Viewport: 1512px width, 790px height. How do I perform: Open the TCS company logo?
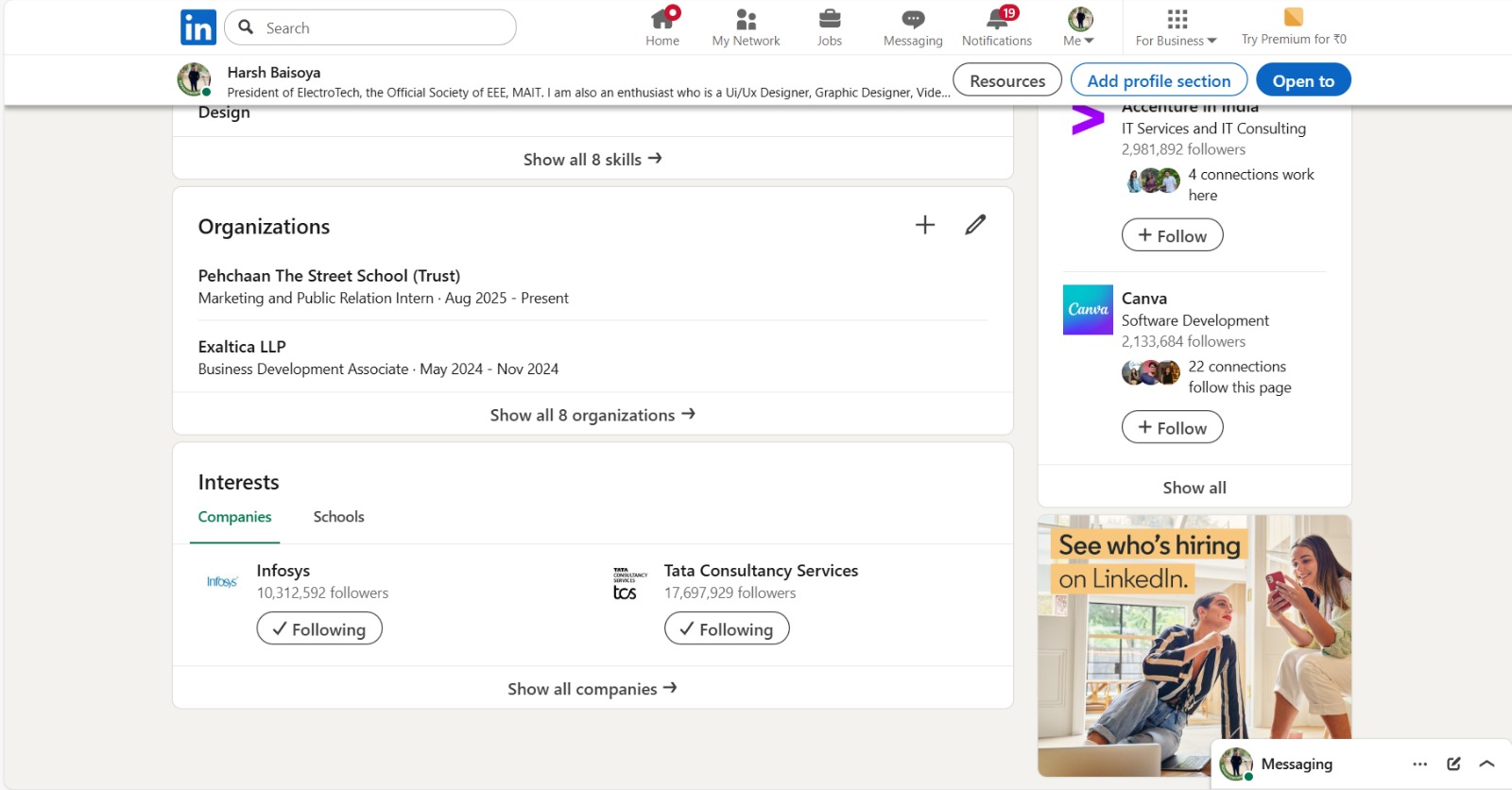(x=629, y=582)
